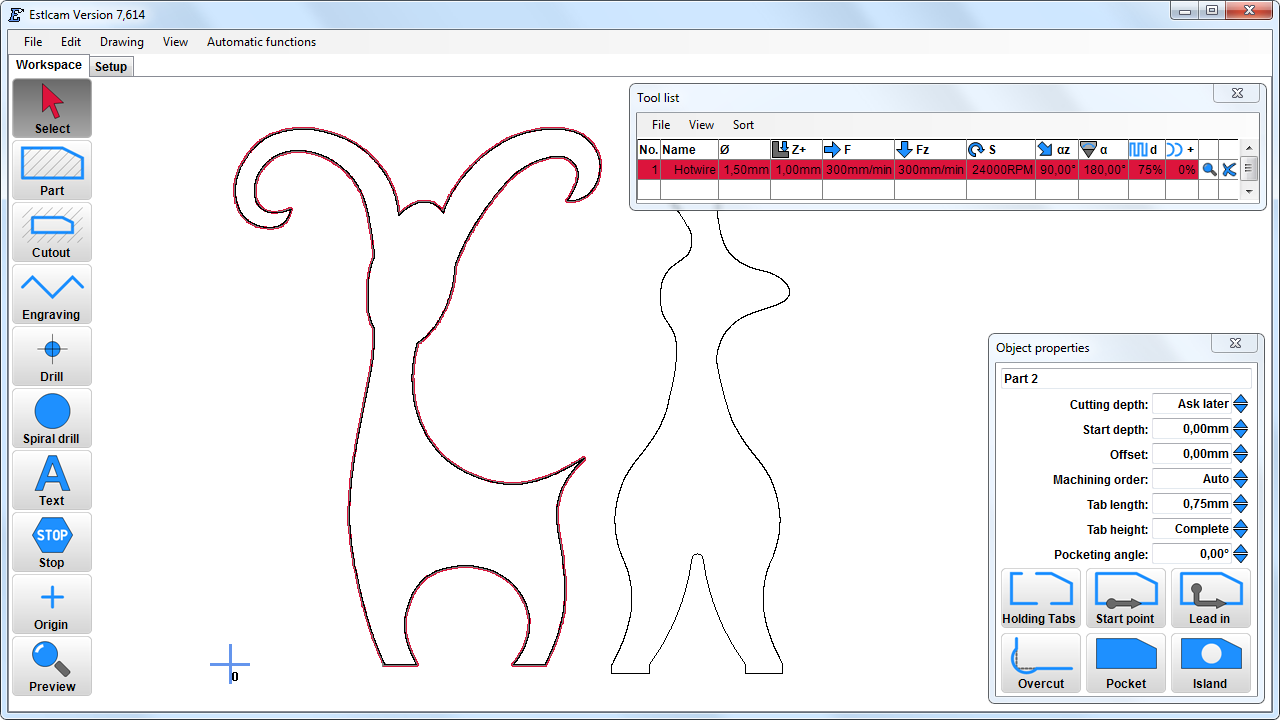The image size is (1280, 720).
Task: Click the '75%' stepover cell
Action: pos(1146,170)
